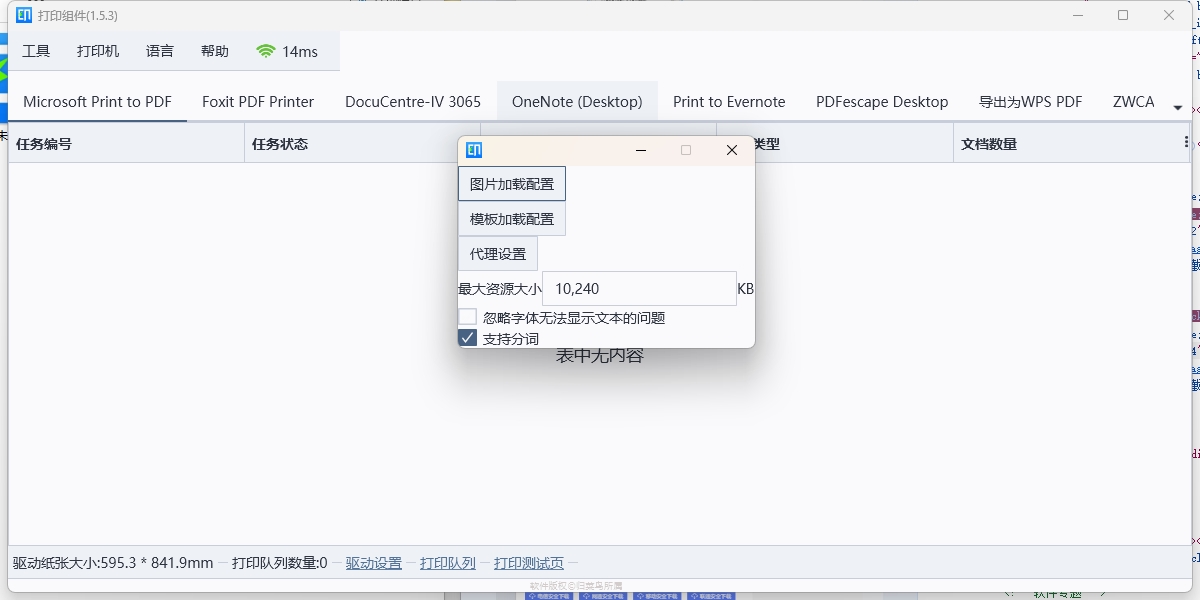Expand the printer tabs overflow arrow
Viewport: 1200px width, 600px height.
[1178, 107]
